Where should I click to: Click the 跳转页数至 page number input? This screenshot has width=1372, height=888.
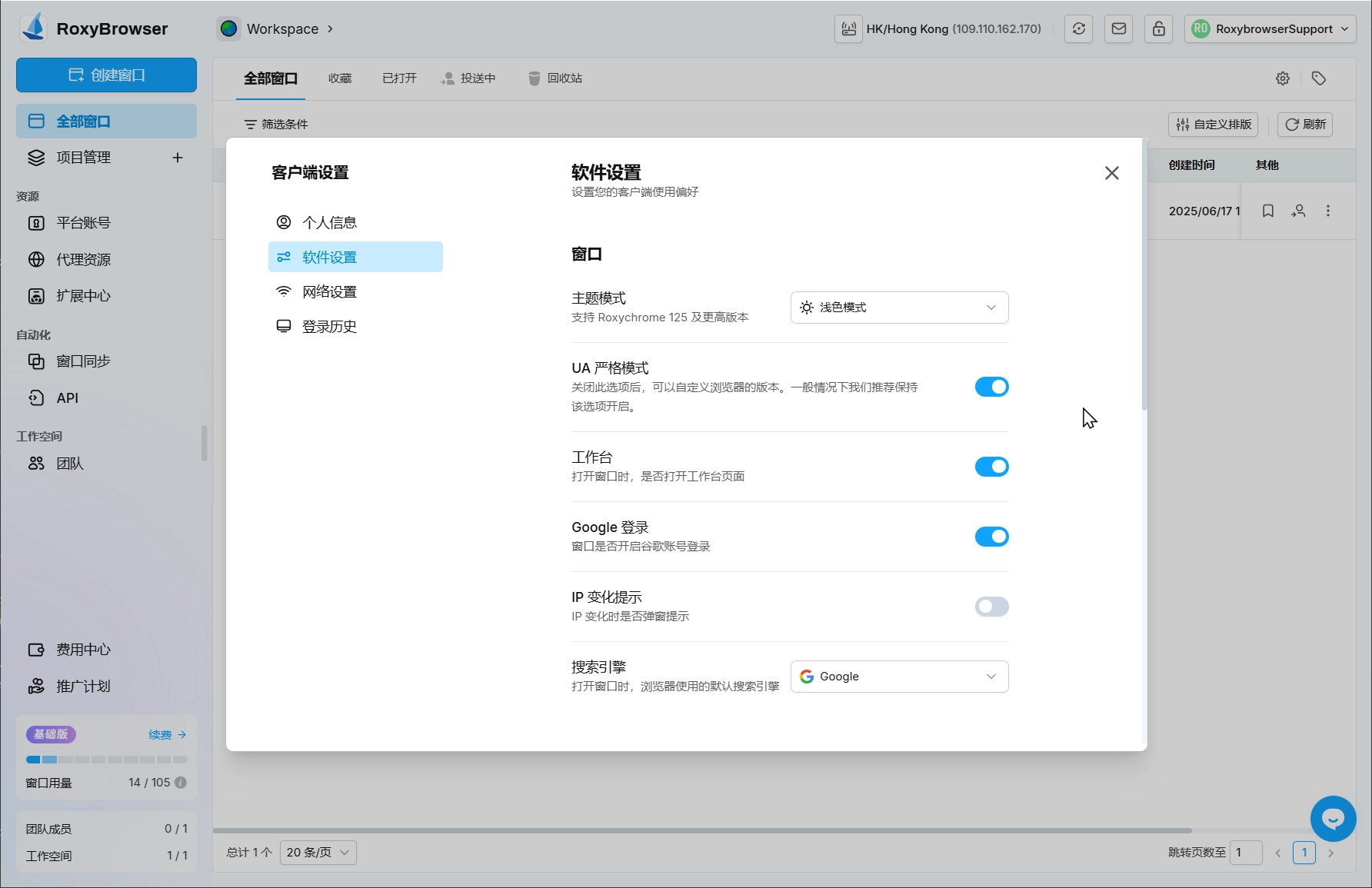coord(1245,852)
